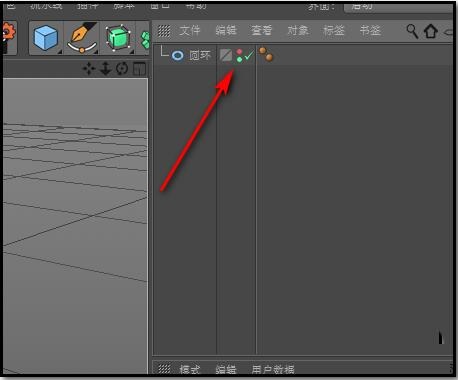Open the render settings gear icon
This screenshot has width=458, height=380.
point(9,38)
